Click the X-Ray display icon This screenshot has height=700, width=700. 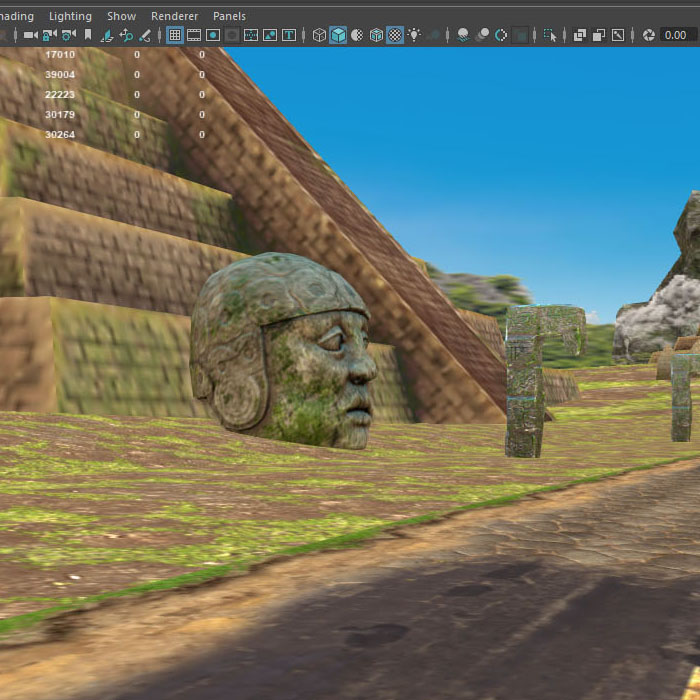580,35
